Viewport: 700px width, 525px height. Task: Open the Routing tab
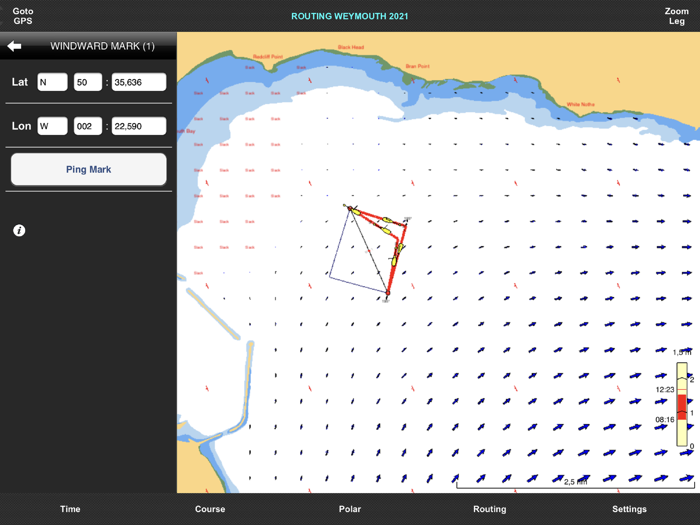(x=490, y=509)
